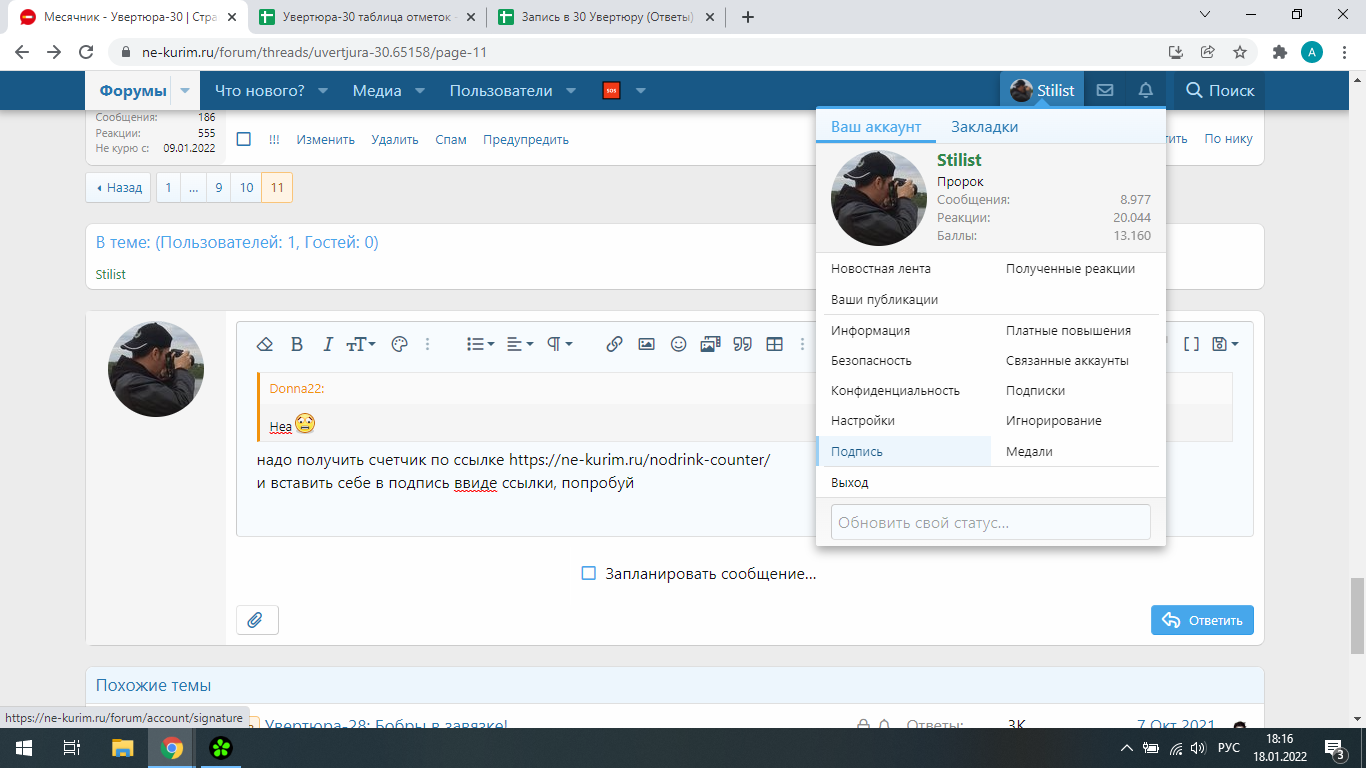This screenshot has width=1366, height=768.
Task: Click the Изменить post link
Action: point(326,139)
